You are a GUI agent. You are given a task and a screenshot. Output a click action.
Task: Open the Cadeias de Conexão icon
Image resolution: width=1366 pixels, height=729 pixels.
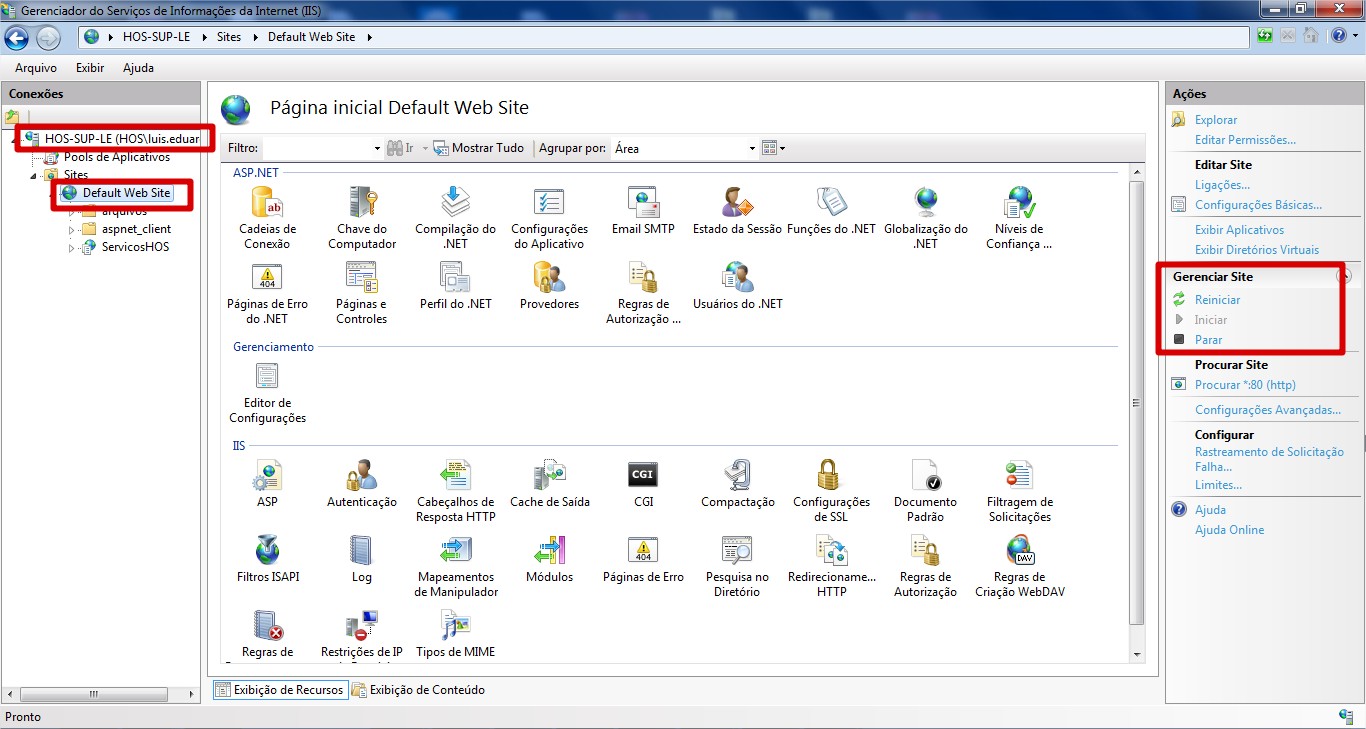(267, 203)
